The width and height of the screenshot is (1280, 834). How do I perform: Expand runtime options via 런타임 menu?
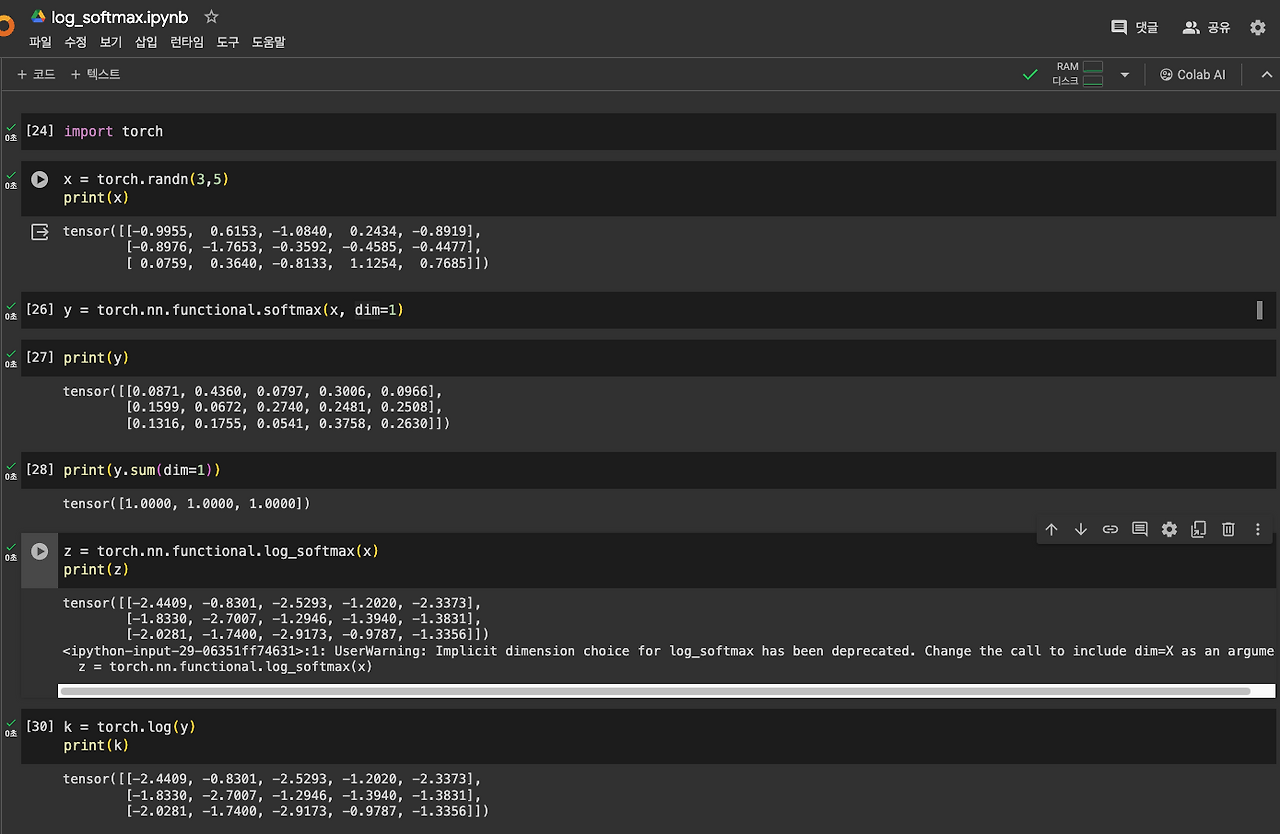(185, 42)
